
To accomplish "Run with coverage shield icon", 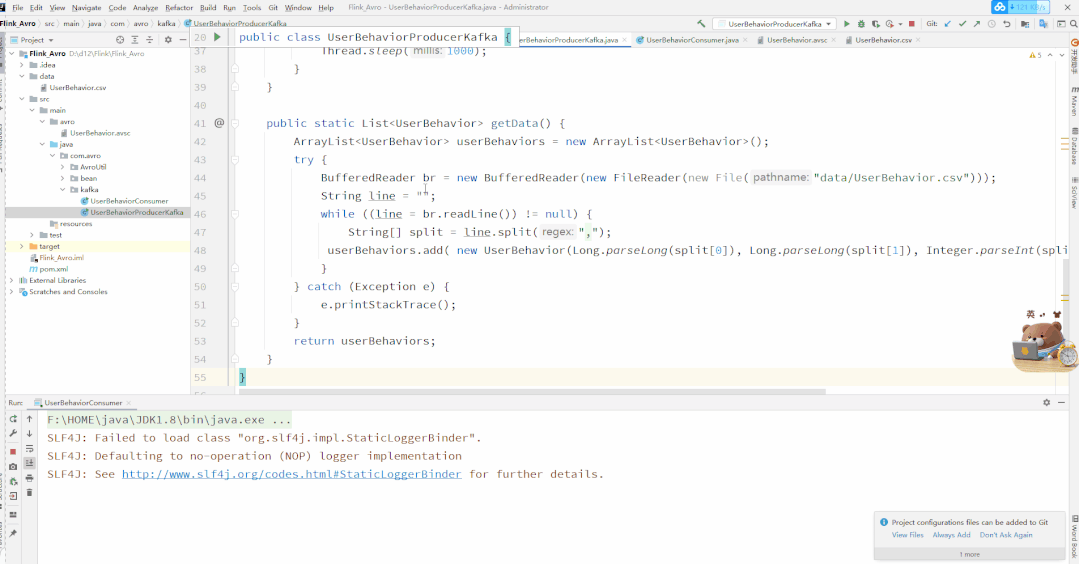I will (875, 23).
